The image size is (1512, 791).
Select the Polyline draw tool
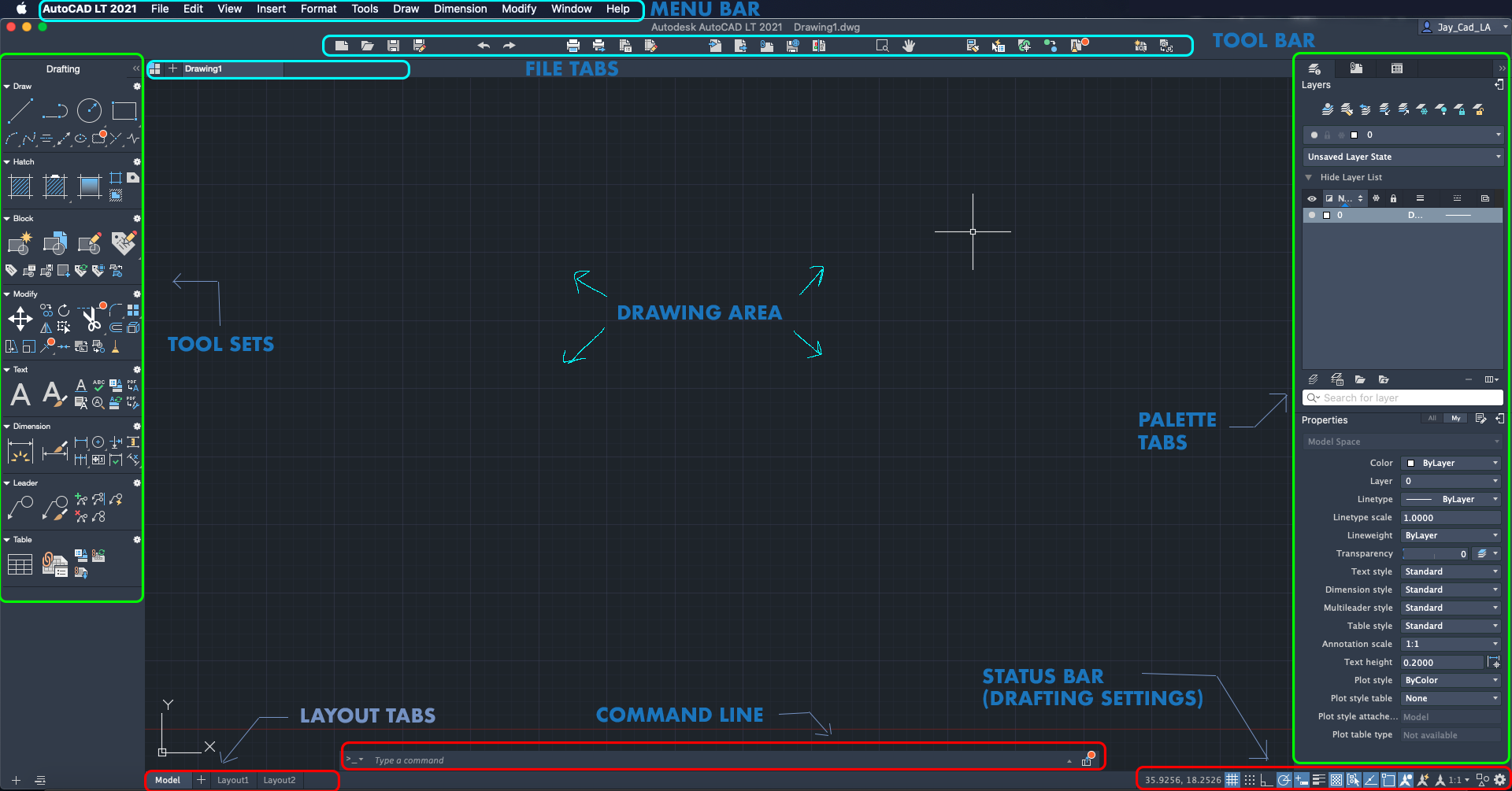click(55, 111)
